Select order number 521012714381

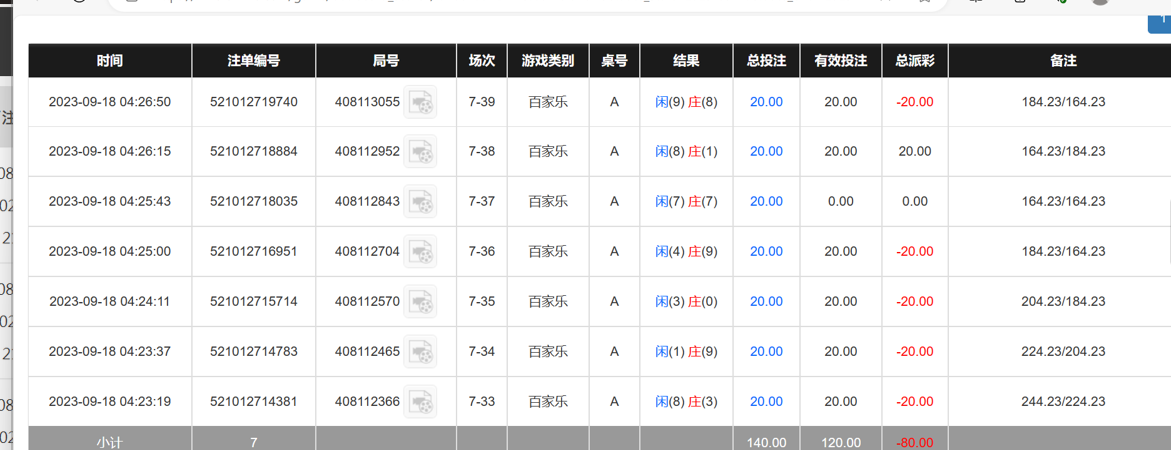(x=253, y=402)
